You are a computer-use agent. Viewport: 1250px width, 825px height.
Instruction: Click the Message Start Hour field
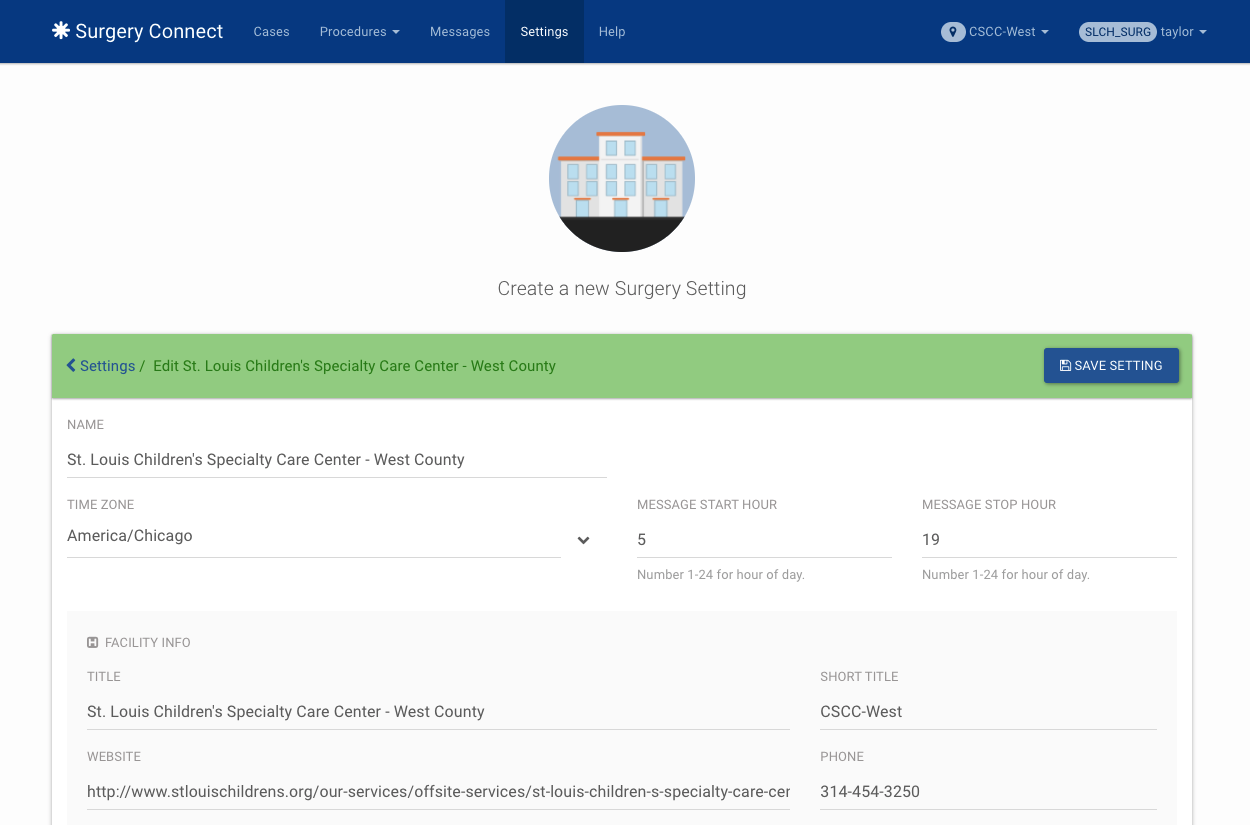pyautogui.click(x=764, y=540)
